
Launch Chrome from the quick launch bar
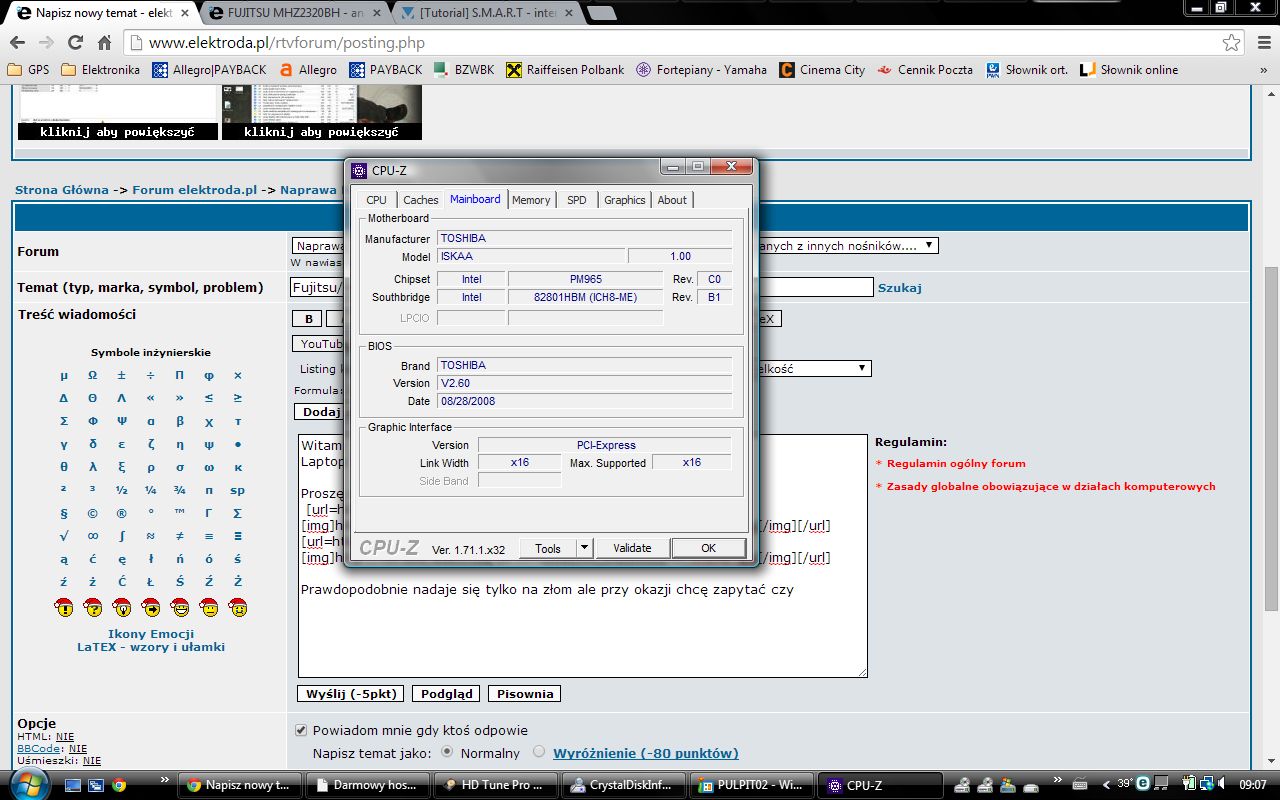point(119,786)
